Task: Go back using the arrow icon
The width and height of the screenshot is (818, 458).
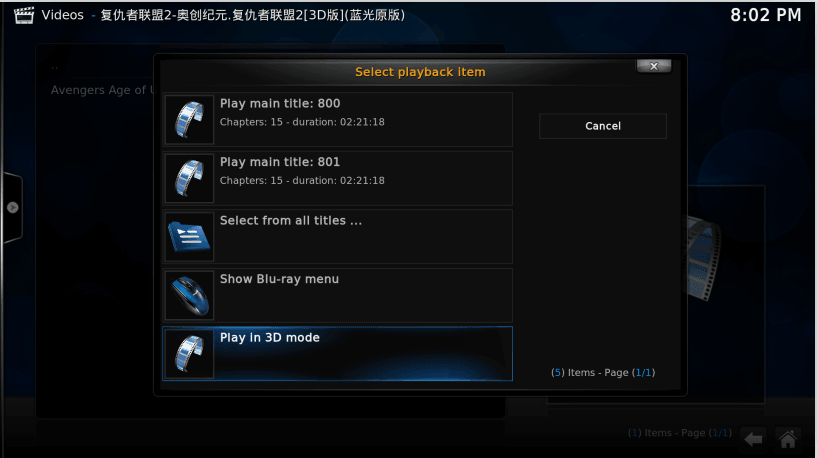Action: (753, 439)
